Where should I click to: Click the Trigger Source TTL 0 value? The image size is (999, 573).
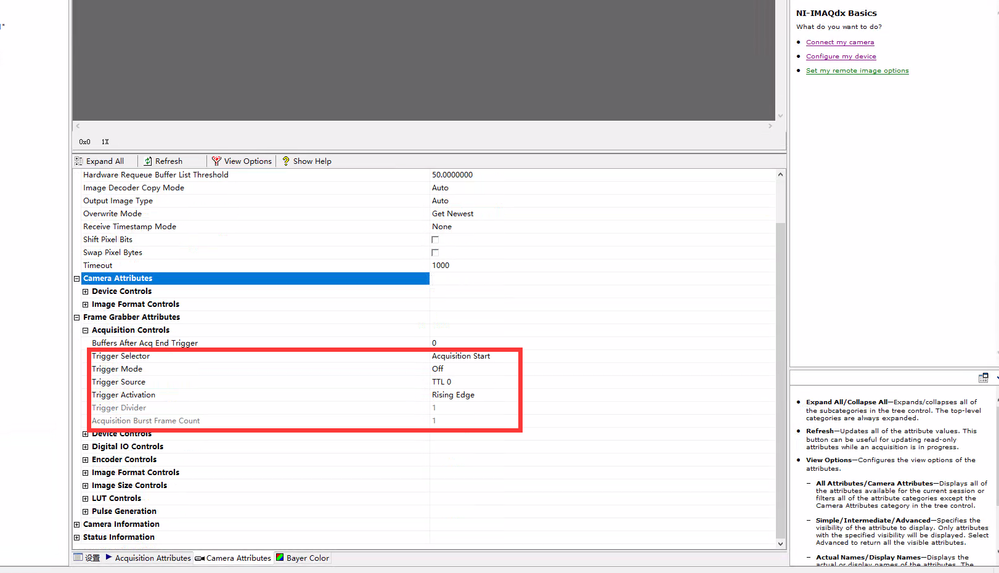pyautogui.click(x=441, y=382)
